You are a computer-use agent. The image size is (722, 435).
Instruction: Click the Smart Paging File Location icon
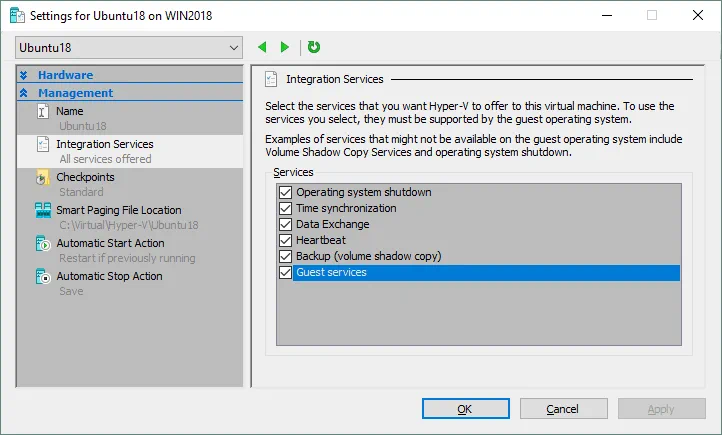pos(43,211)
